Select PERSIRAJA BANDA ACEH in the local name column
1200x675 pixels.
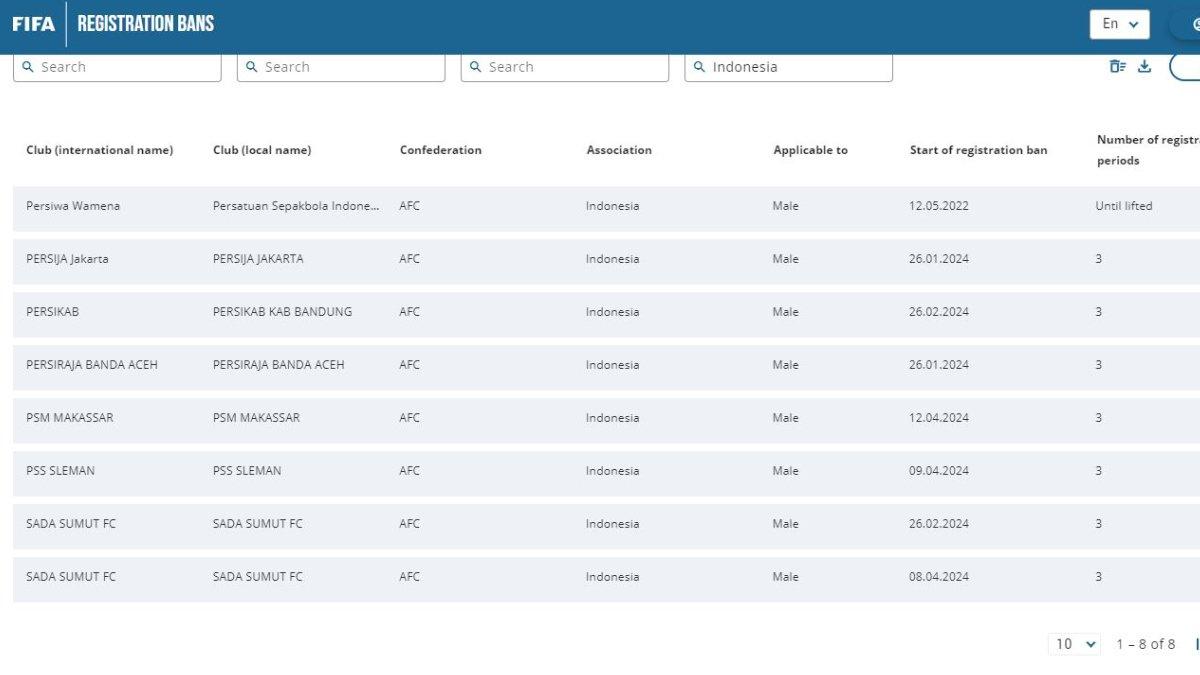[279, 365]
